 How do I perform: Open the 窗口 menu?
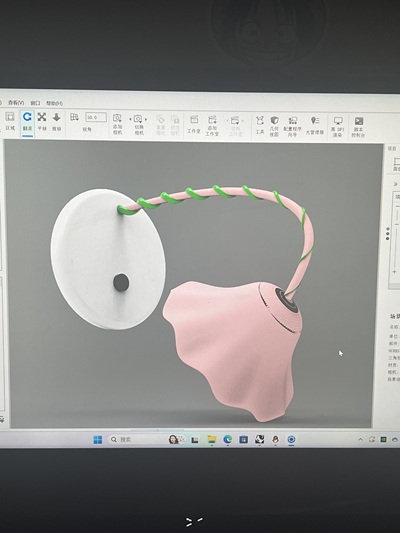point(35,103)
